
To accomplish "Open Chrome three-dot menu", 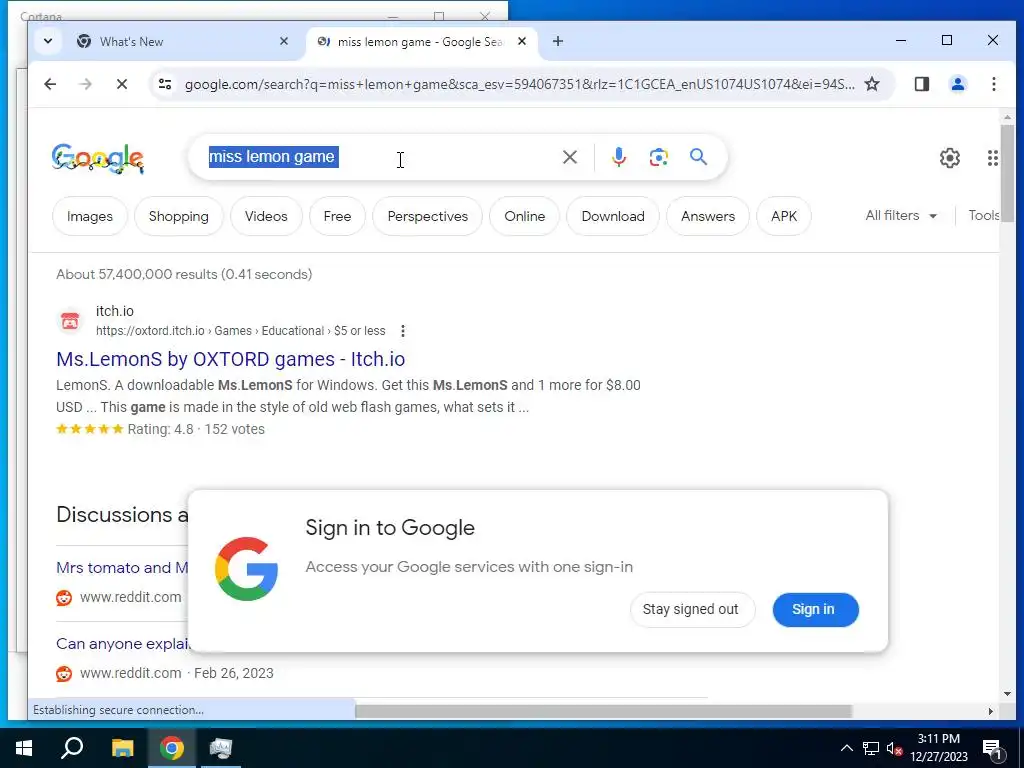I will [x=993, y=84].
